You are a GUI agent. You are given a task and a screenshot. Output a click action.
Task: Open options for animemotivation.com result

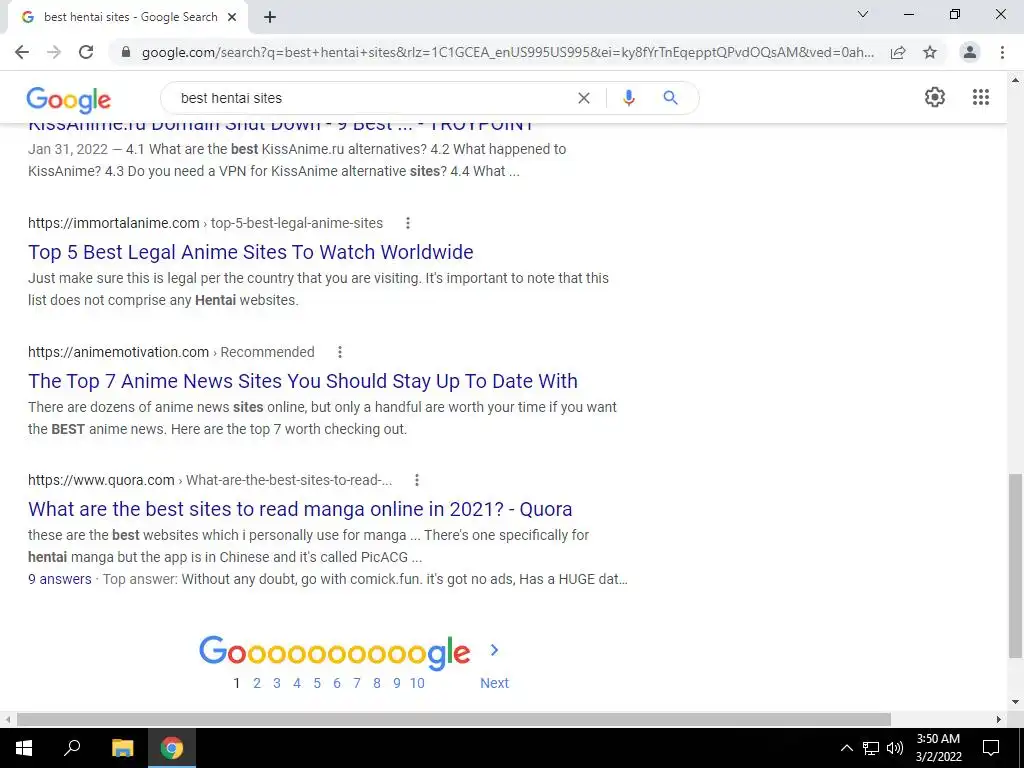(x=340, y=352)
